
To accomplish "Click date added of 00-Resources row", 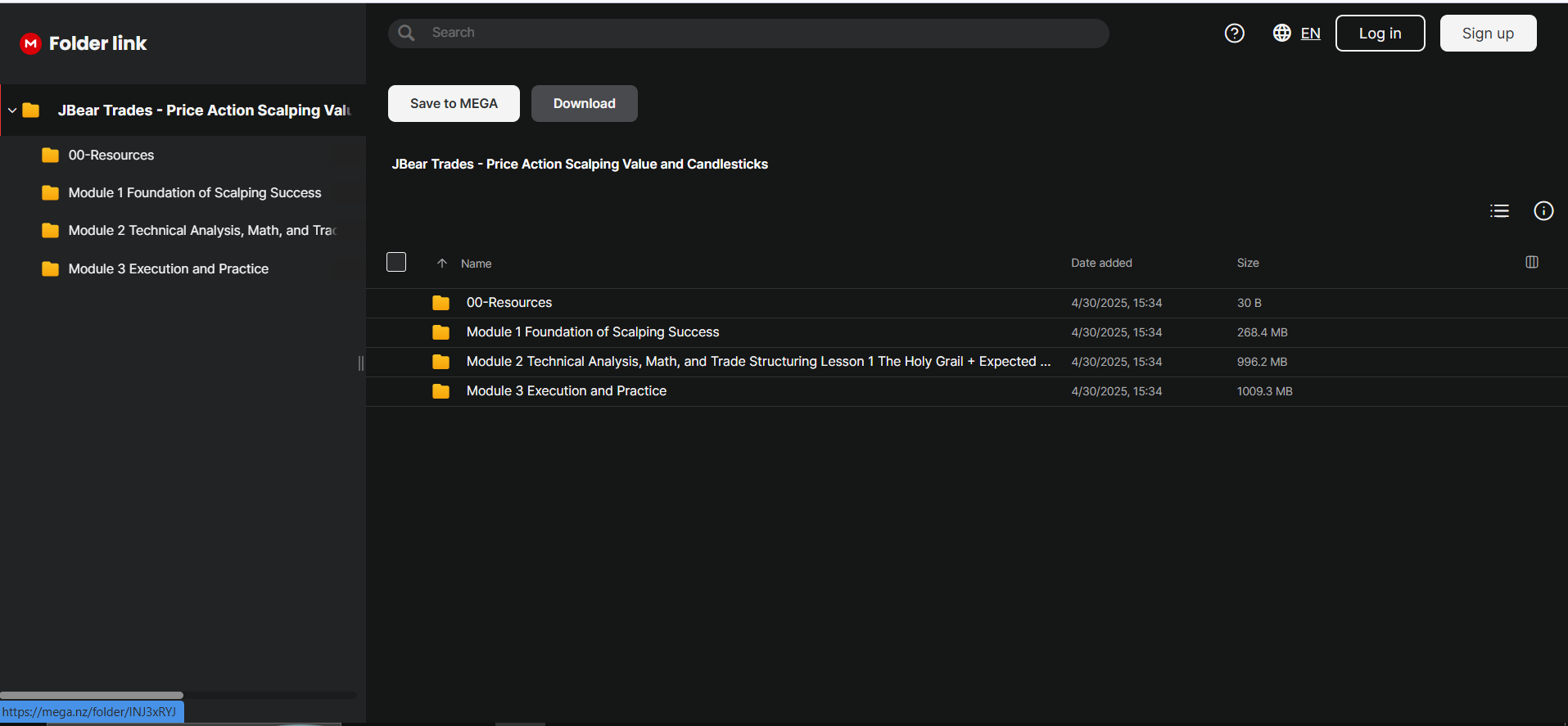I will point(1117,303).
